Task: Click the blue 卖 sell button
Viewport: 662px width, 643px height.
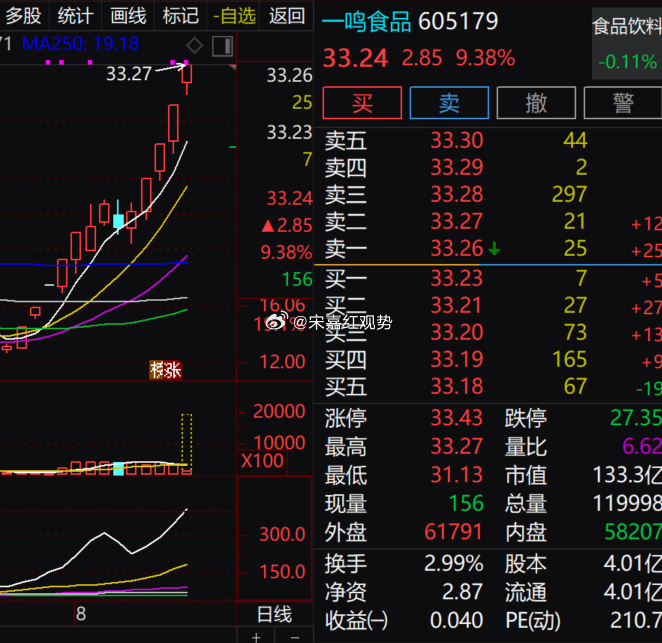Action: tap(449, 103)
